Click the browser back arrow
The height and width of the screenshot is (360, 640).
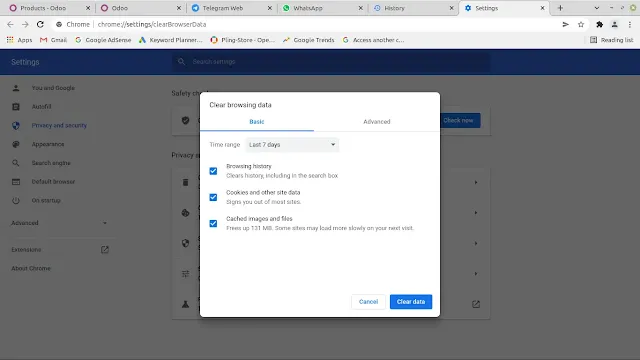pos(10,24)
